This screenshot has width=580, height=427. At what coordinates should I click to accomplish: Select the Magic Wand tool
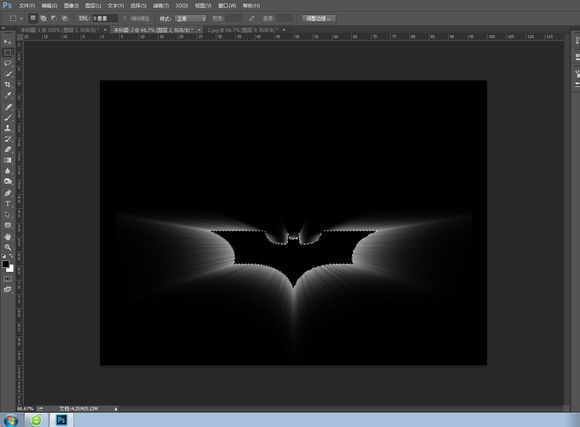[x=7, y=74]
